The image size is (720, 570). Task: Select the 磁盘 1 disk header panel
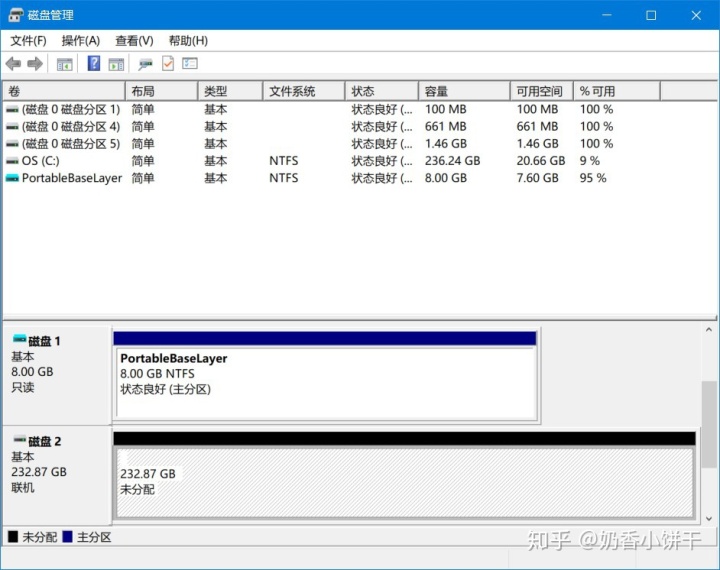tap(57, 375)
